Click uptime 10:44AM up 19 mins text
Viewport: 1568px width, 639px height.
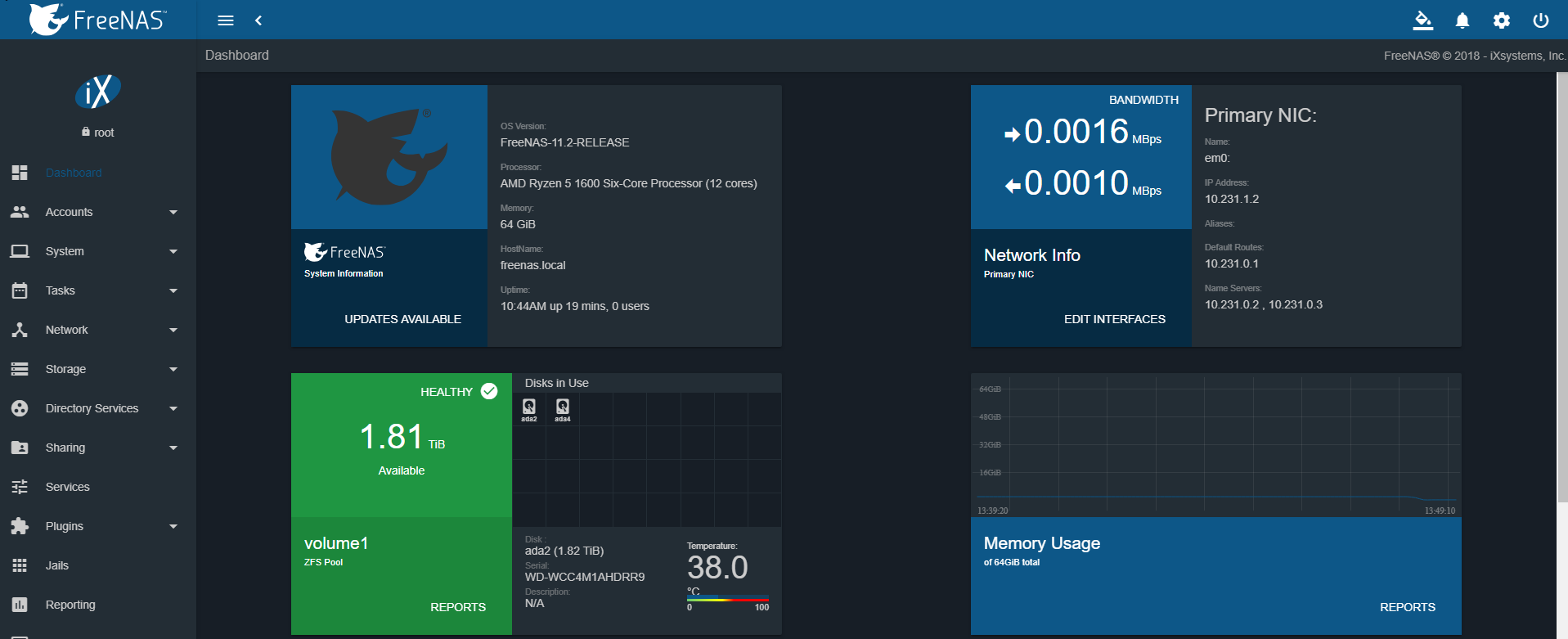(575, 306)
